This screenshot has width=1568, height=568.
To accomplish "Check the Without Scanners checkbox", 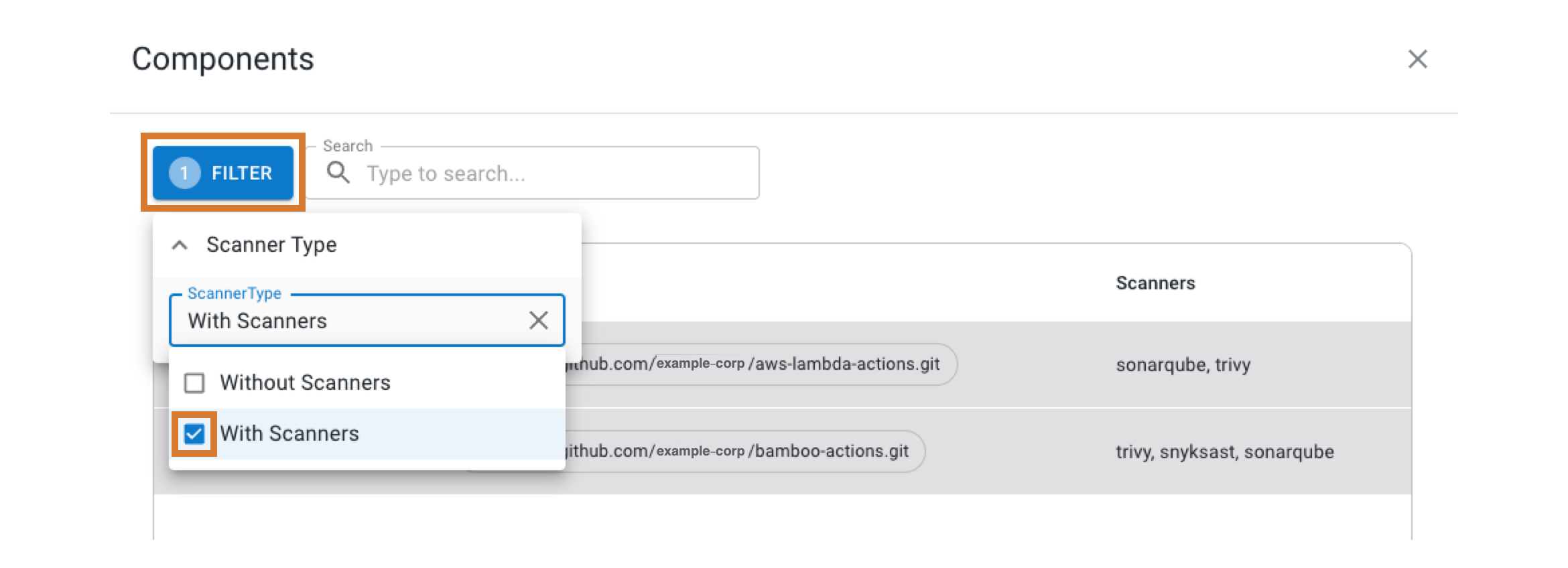I will click(194, 383).
